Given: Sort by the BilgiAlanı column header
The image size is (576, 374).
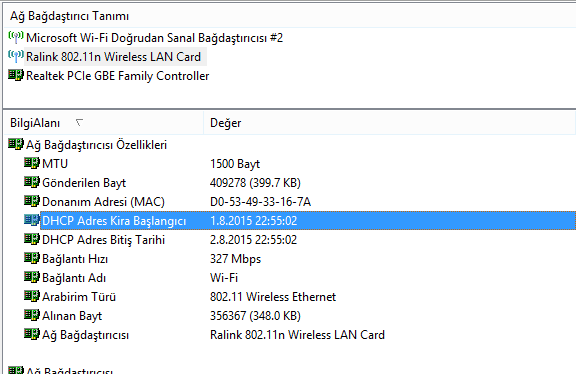Looking at the screenshot, I should 104,123.
